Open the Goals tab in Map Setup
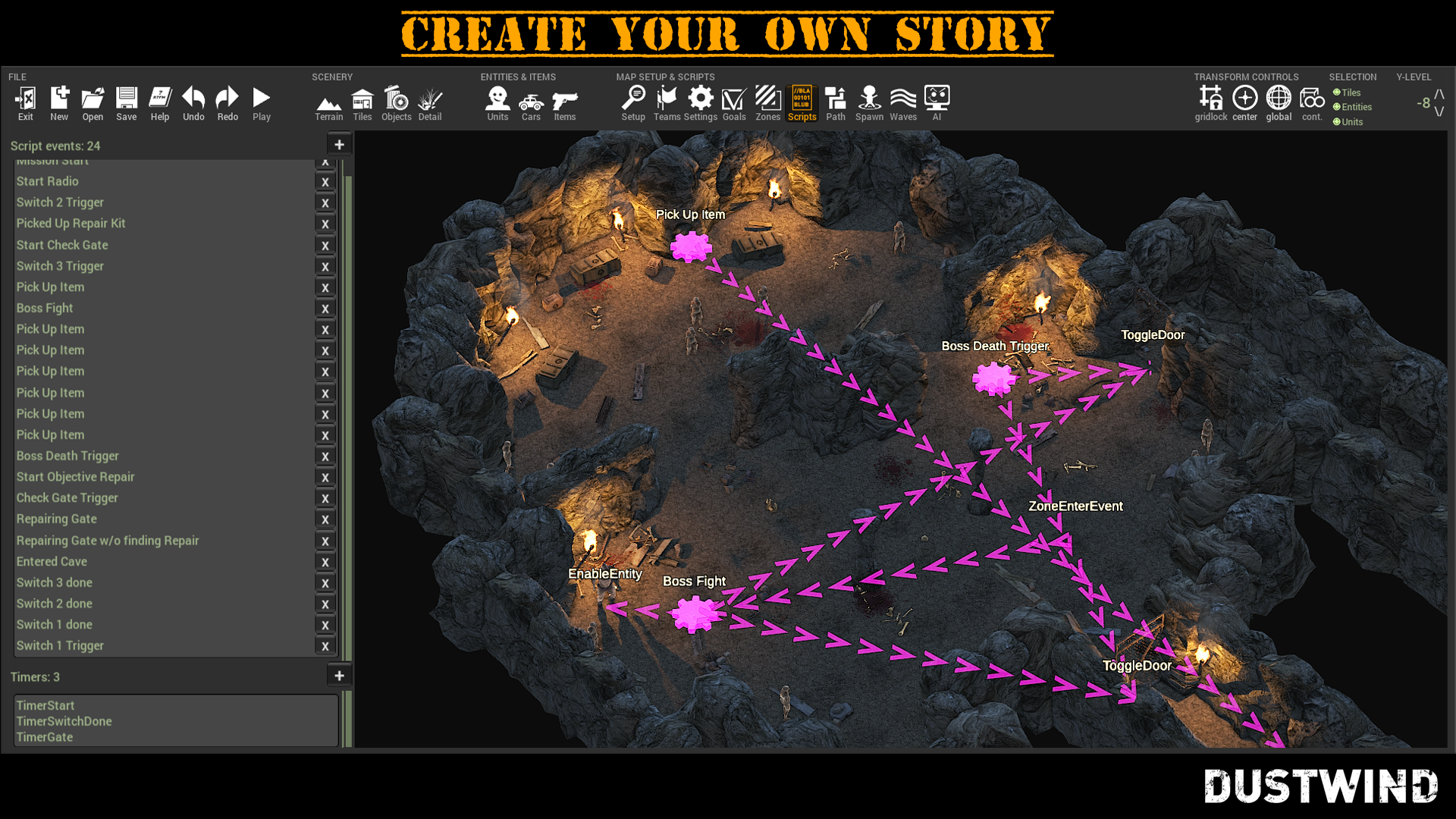The width and height of the screenshot is (1456, 819). click(733, 103)
